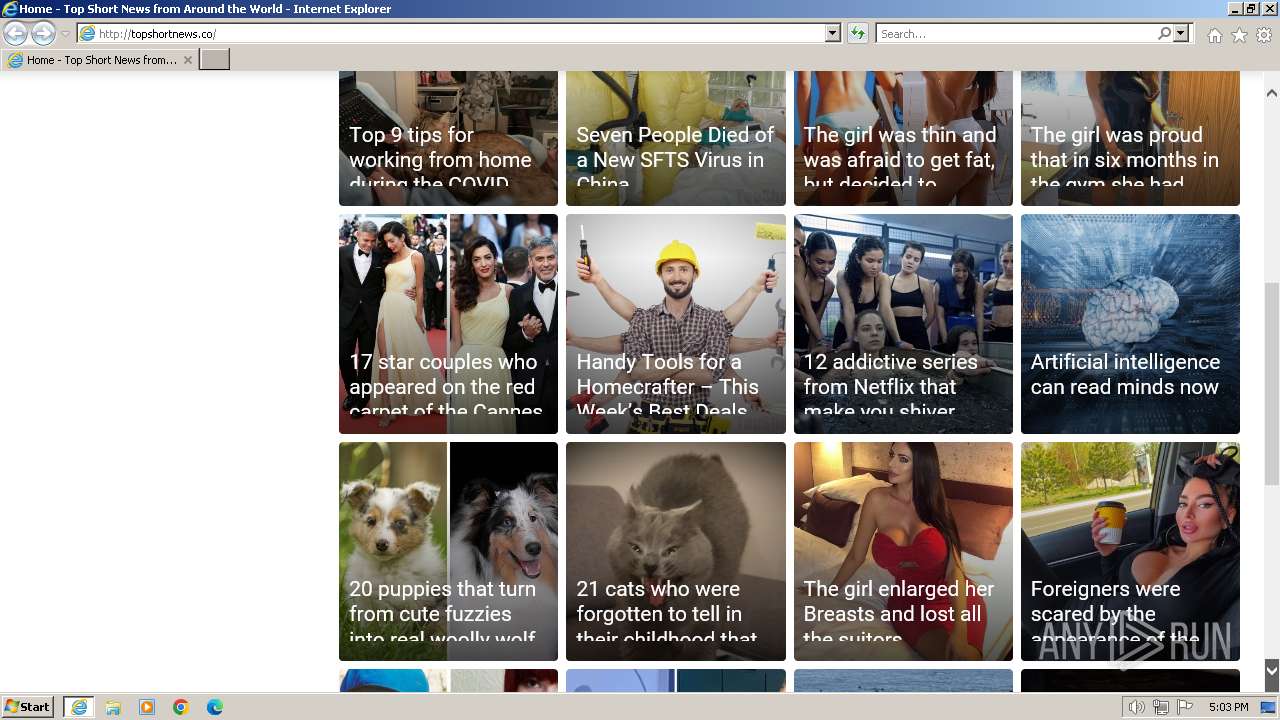Open Seven People Died of SFTS Virus article
This screenshot has height=720, width=1280.
click(x=675, y=138)
